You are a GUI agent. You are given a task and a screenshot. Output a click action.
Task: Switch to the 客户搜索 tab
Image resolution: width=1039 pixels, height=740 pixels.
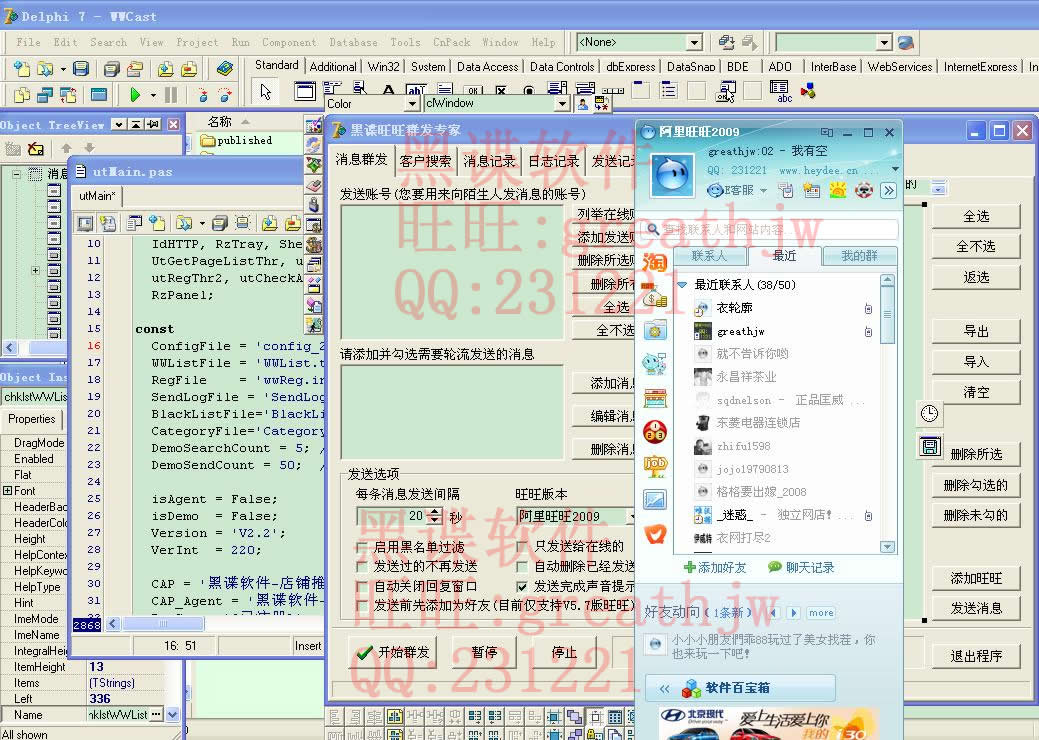(x=425, y=161)
